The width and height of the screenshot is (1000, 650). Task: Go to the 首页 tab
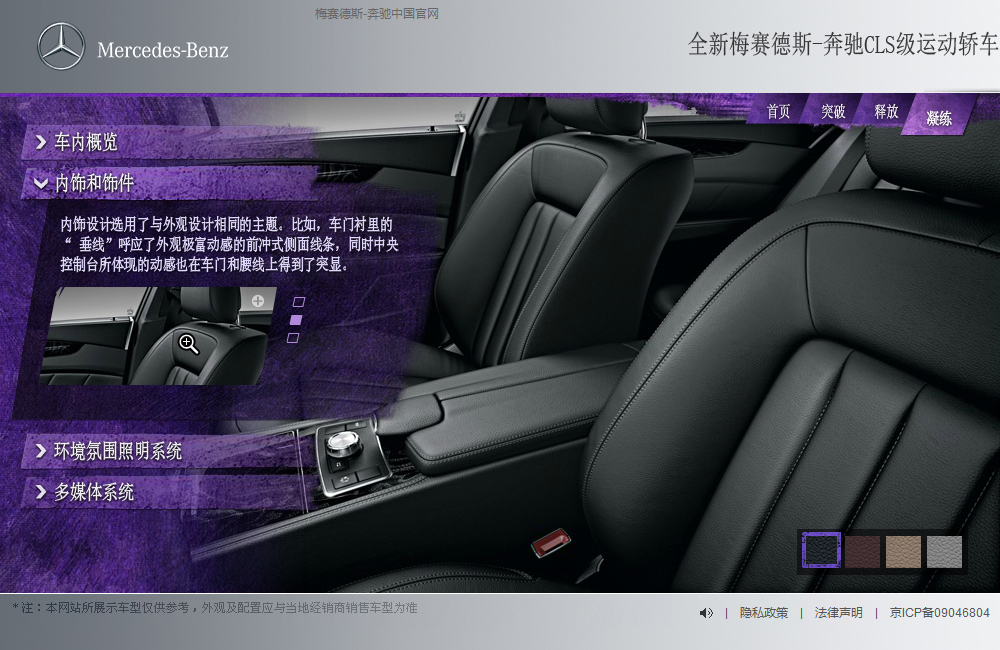click(778, 112)
